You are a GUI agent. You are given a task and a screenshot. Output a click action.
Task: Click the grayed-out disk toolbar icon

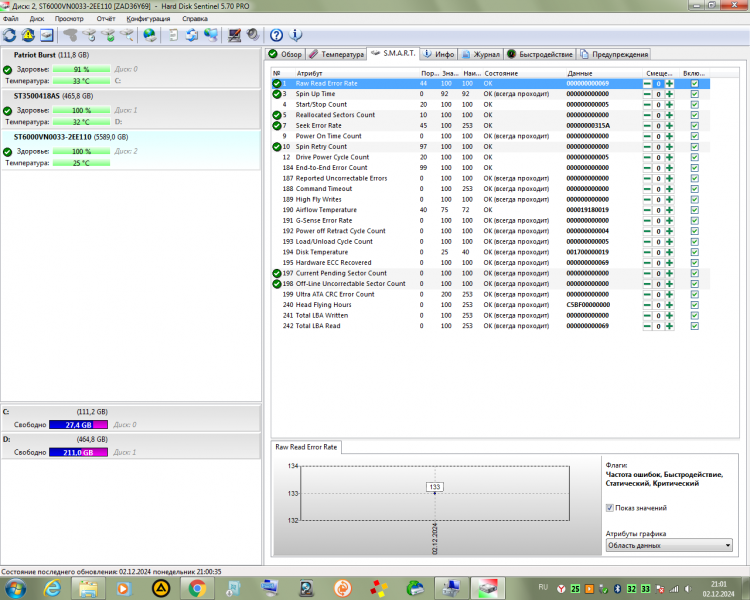70,35
